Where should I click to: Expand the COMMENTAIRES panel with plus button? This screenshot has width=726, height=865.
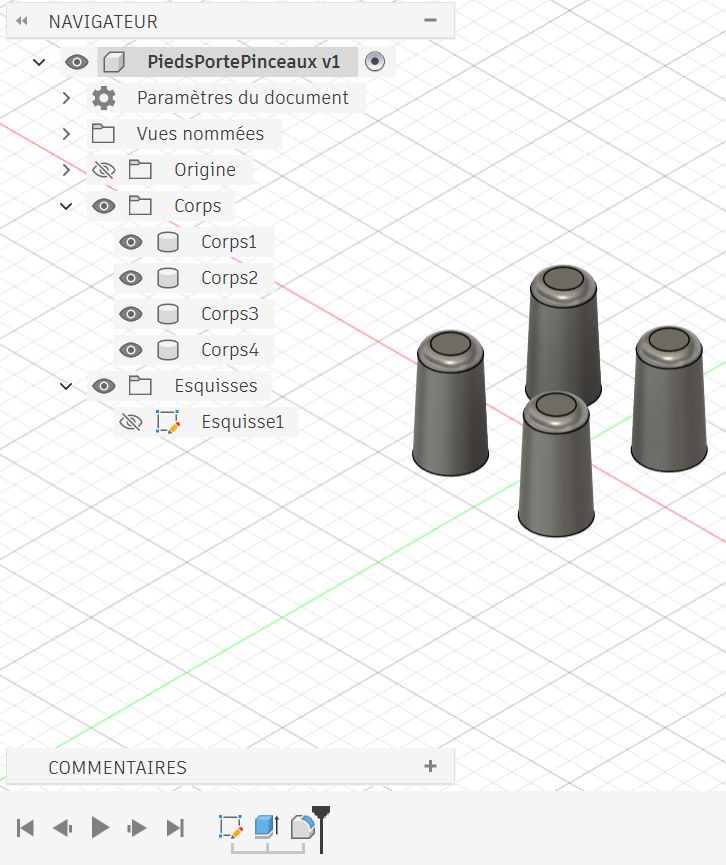point(431,767)
